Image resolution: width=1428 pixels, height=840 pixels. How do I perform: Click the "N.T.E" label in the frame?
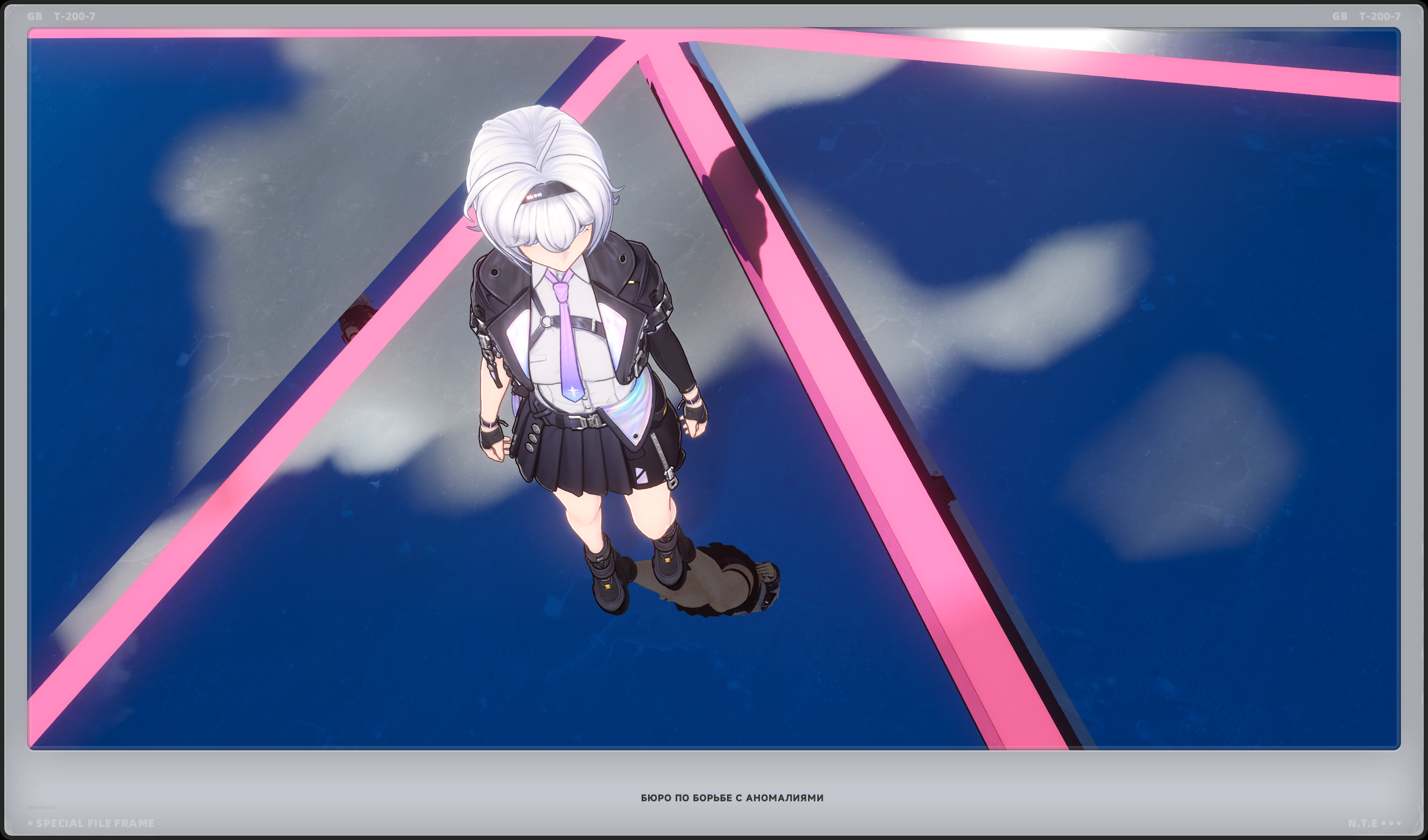[x=1362, y=823]
